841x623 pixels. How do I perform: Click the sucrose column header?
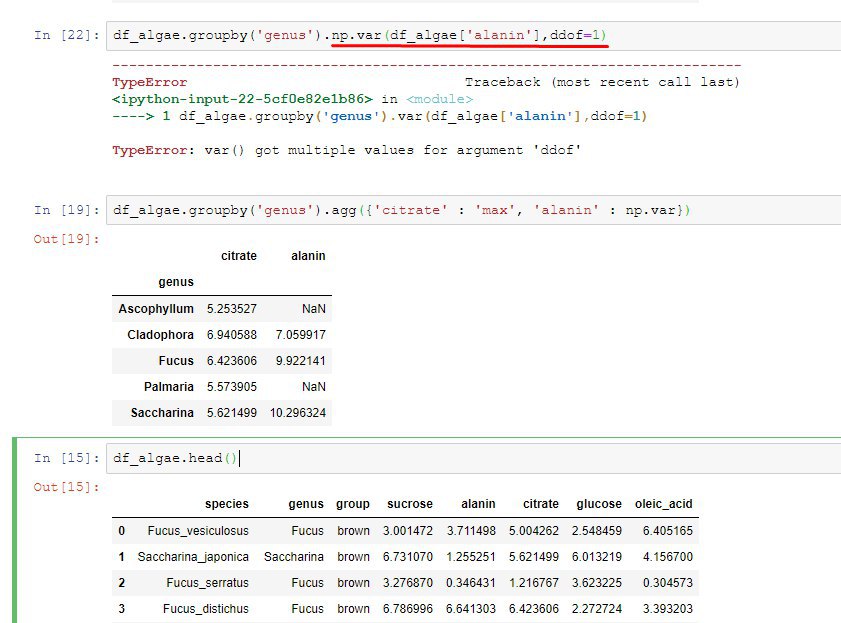[410, 504]
